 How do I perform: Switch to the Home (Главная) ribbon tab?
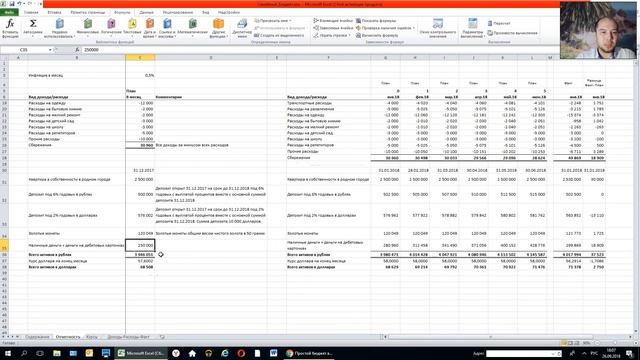[x=31, y=12]
